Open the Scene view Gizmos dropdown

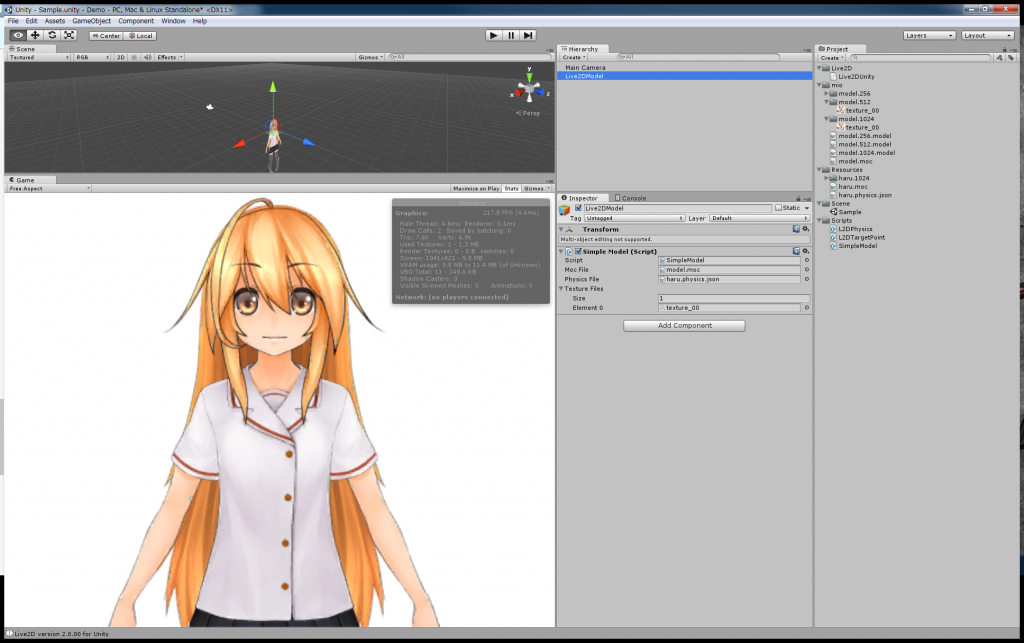[x=370, y=57]
